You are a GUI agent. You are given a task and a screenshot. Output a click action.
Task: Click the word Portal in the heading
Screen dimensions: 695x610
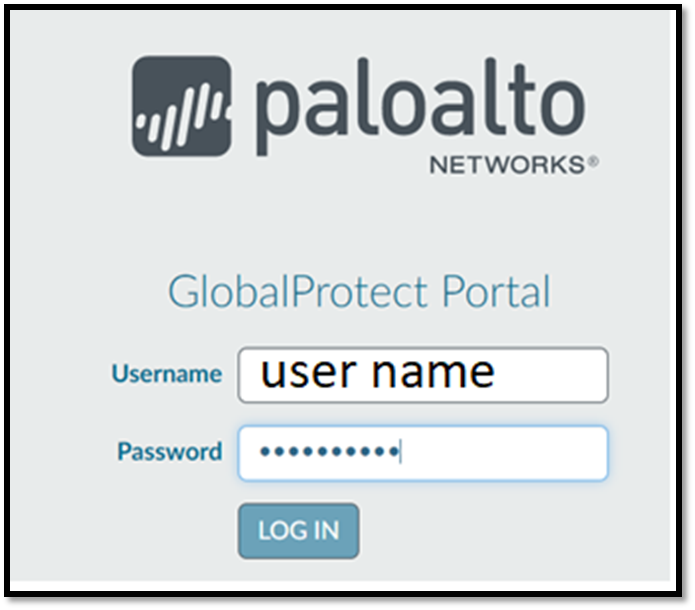click(x=496, y=291)
